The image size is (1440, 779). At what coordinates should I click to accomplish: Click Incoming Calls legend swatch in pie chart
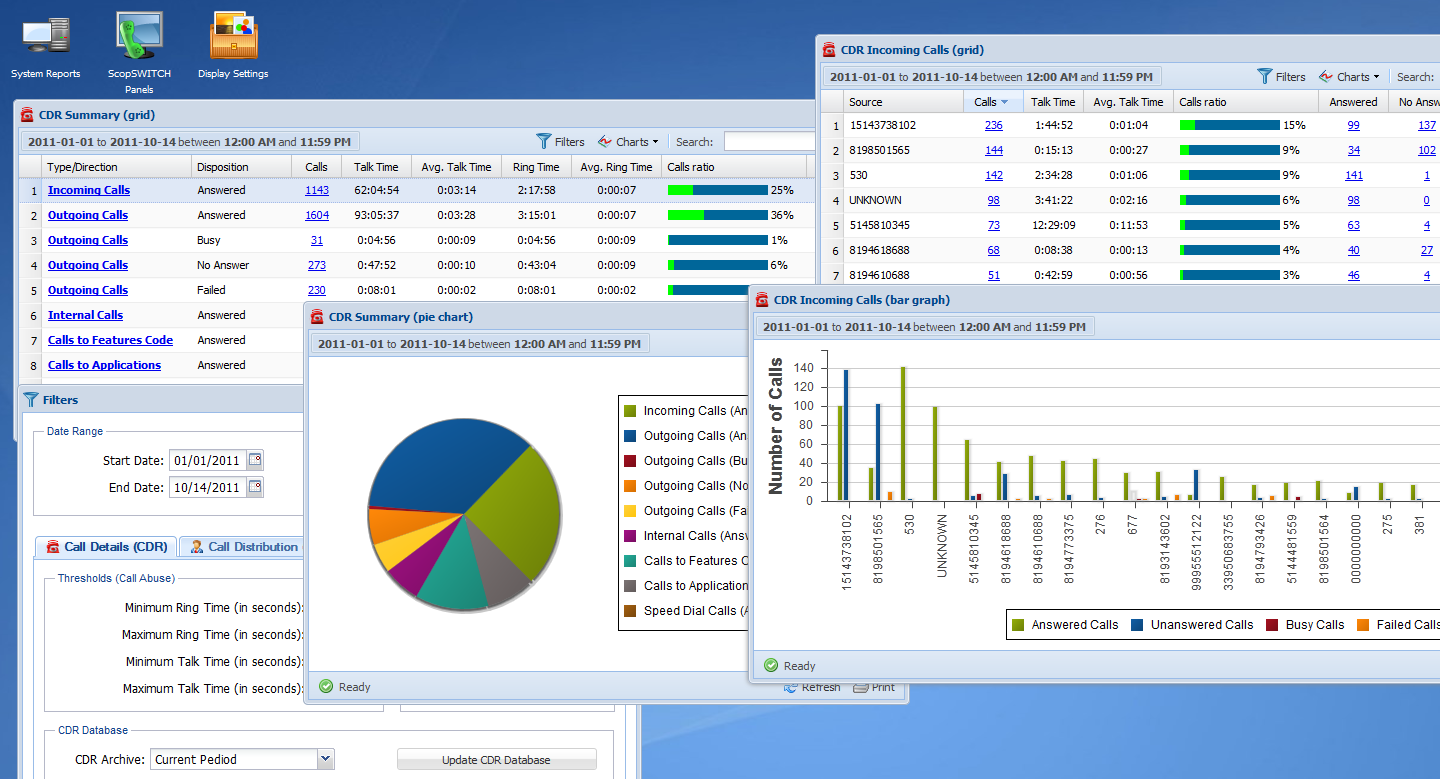coord(630,411)
